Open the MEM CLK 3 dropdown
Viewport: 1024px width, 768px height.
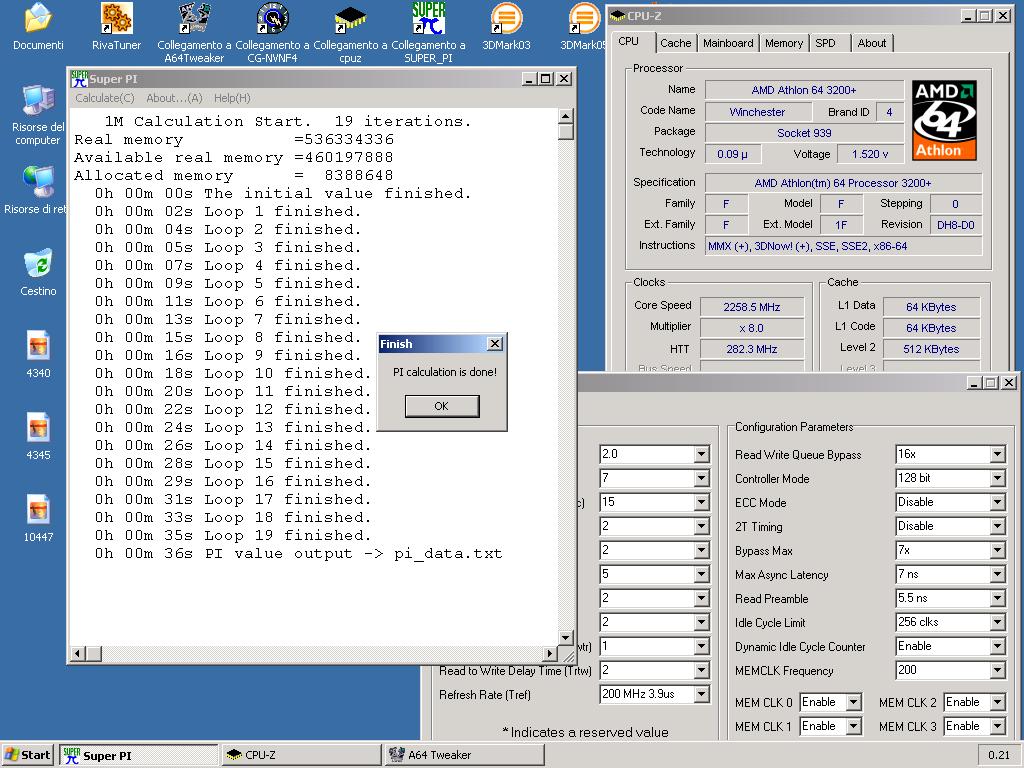pos(997,726)
